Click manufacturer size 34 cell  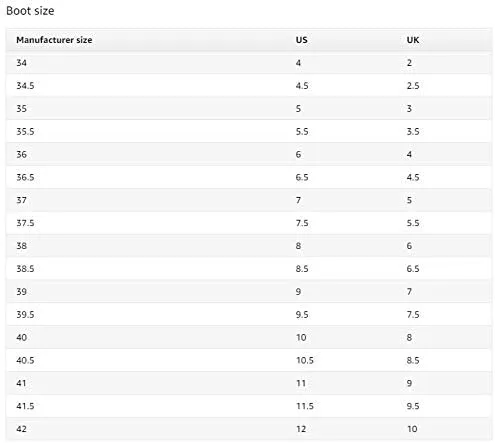(21, 63)
